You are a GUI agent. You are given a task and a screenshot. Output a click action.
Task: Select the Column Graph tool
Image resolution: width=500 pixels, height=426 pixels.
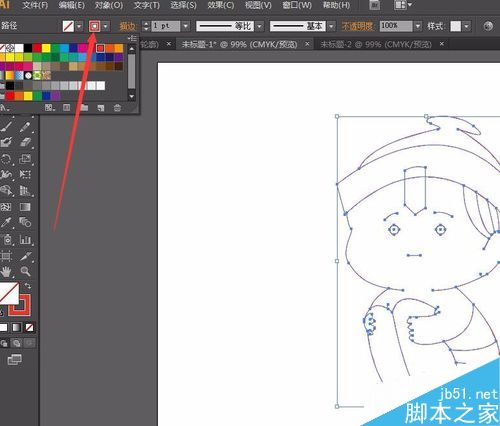click(x=25, y=239)
